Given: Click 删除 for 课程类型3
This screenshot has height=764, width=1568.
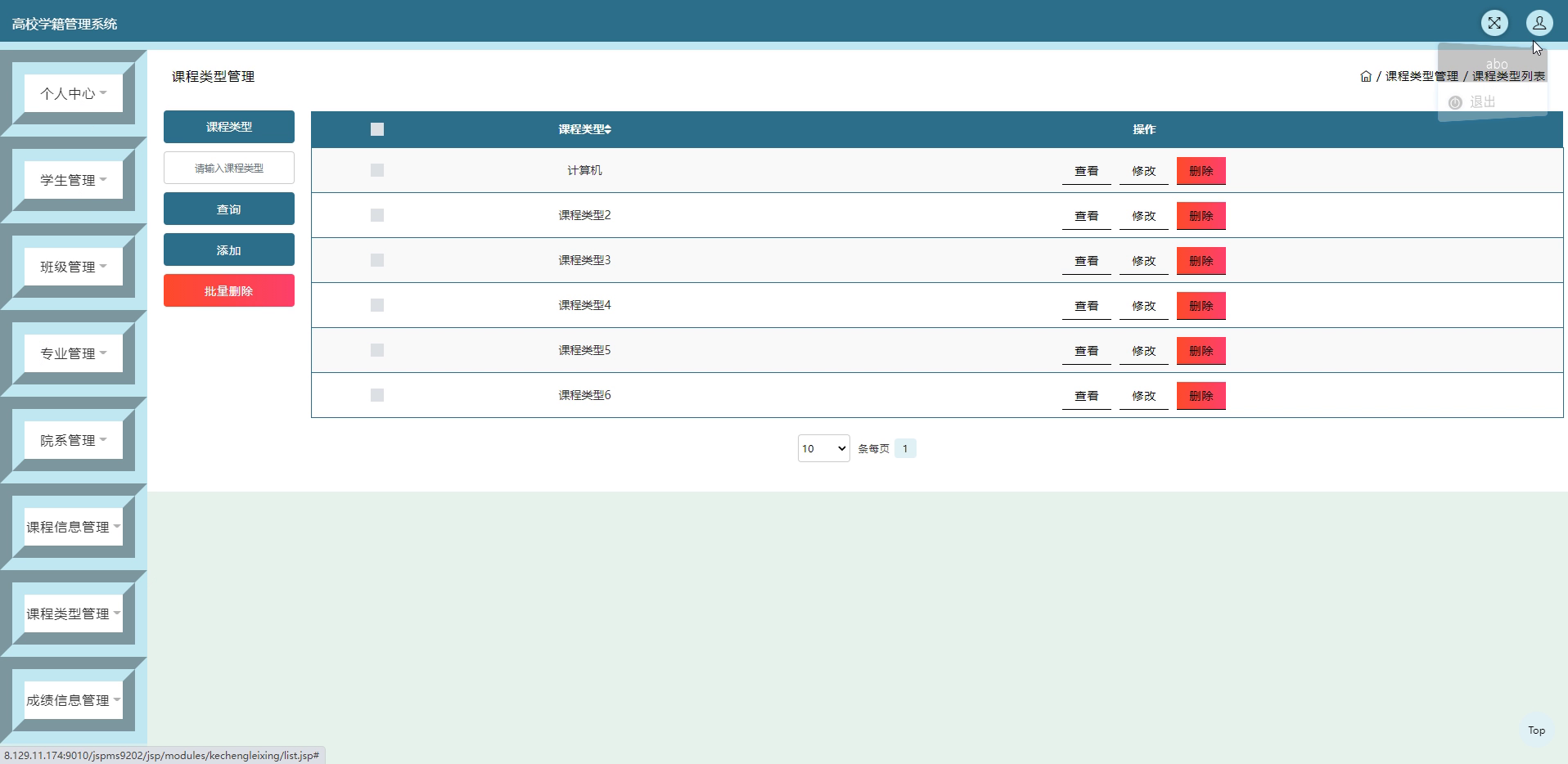Looking at the screenshot, I should click(1201, 261).
